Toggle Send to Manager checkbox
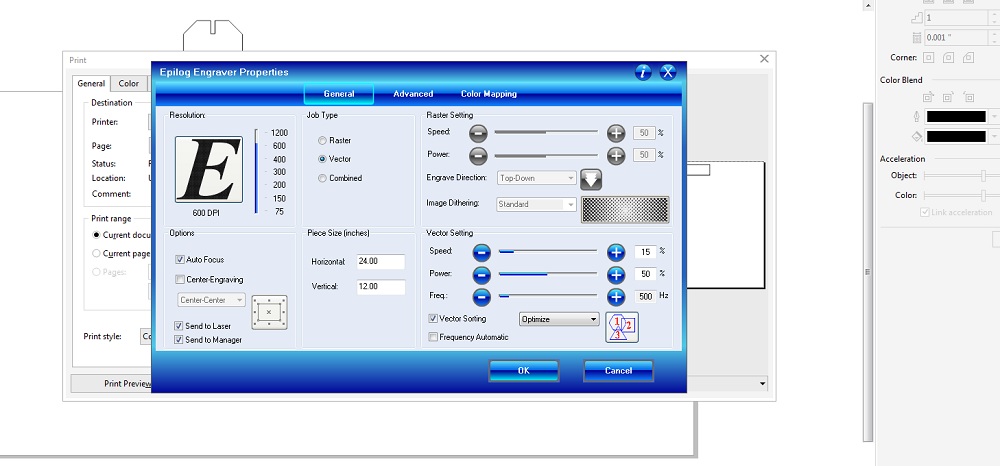 179,340
